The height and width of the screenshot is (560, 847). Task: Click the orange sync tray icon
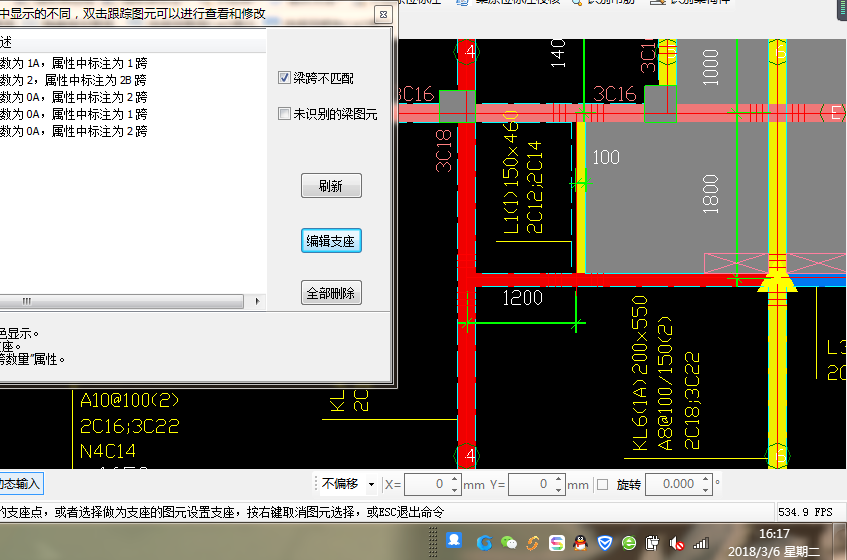pos(533,543)
